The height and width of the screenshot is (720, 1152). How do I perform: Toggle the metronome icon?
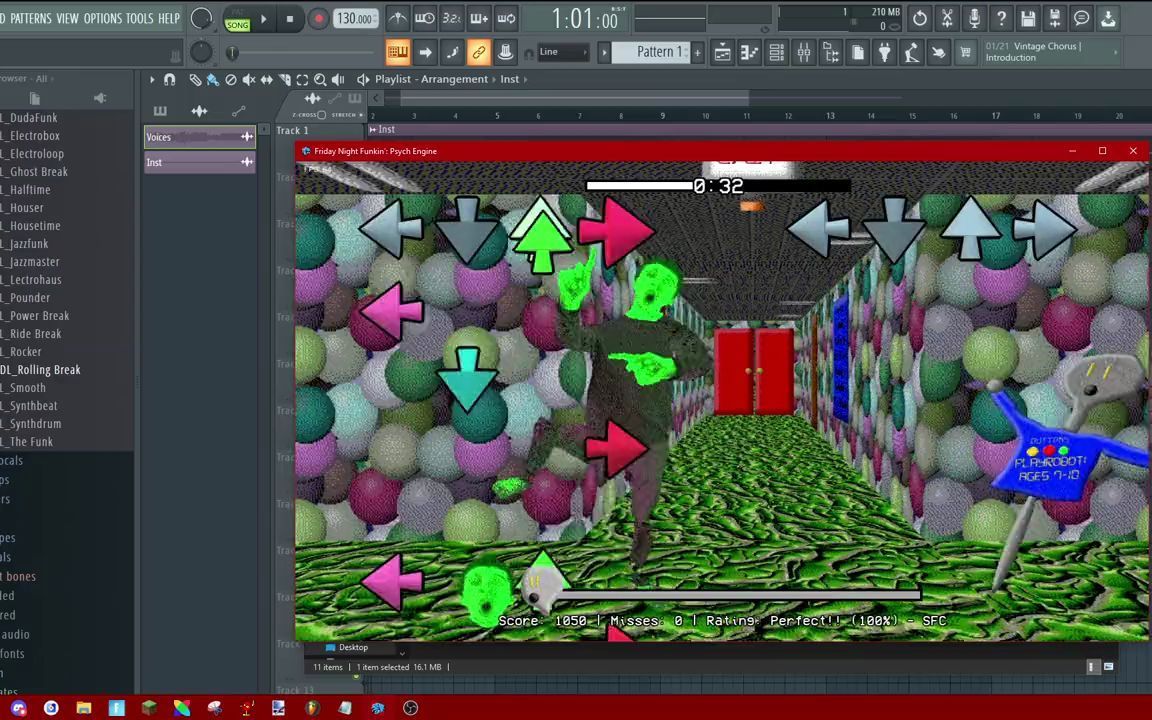coord(397,18)
